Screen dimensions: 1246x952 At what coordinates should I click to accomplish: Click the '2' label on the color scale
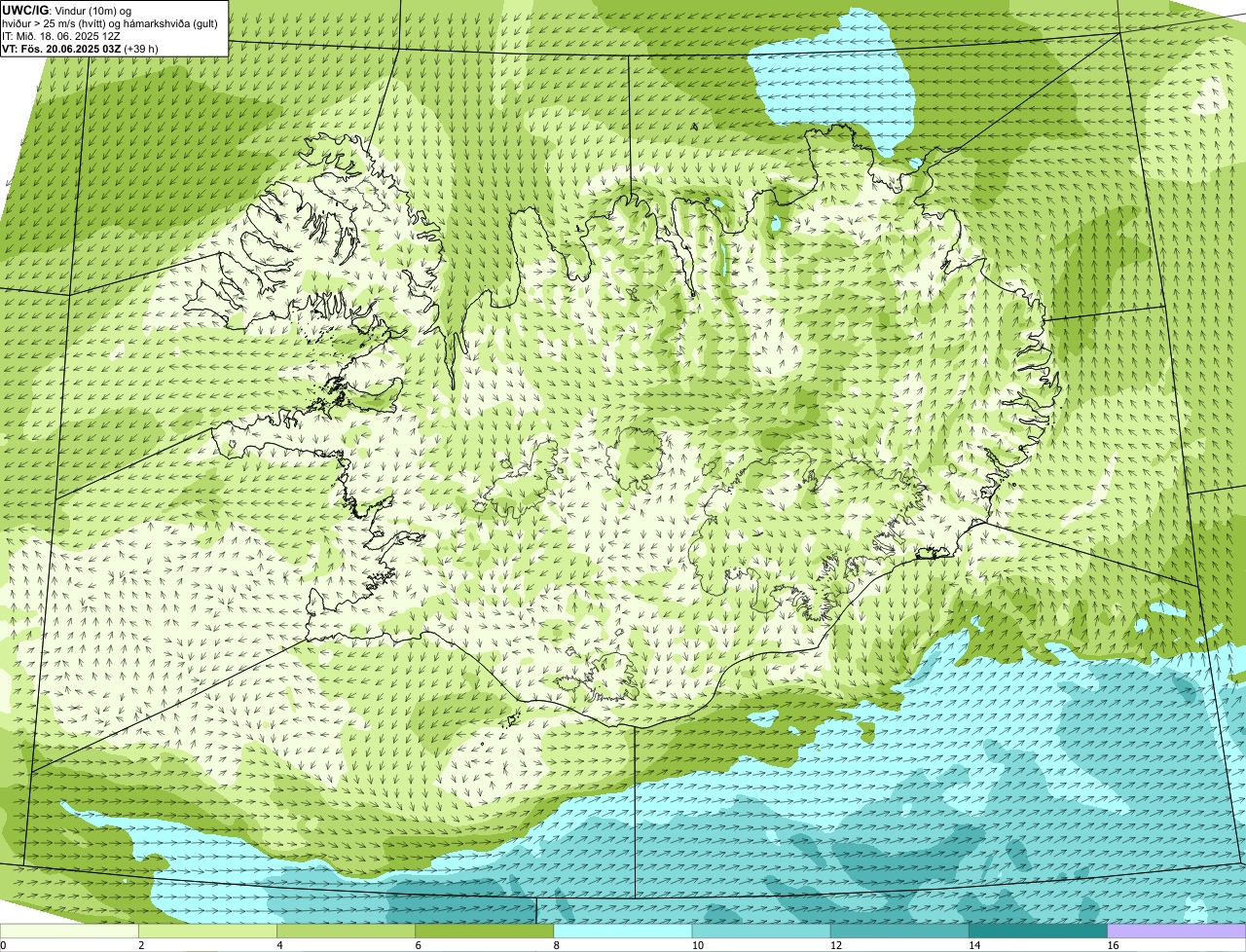click(x=141, y=945)
